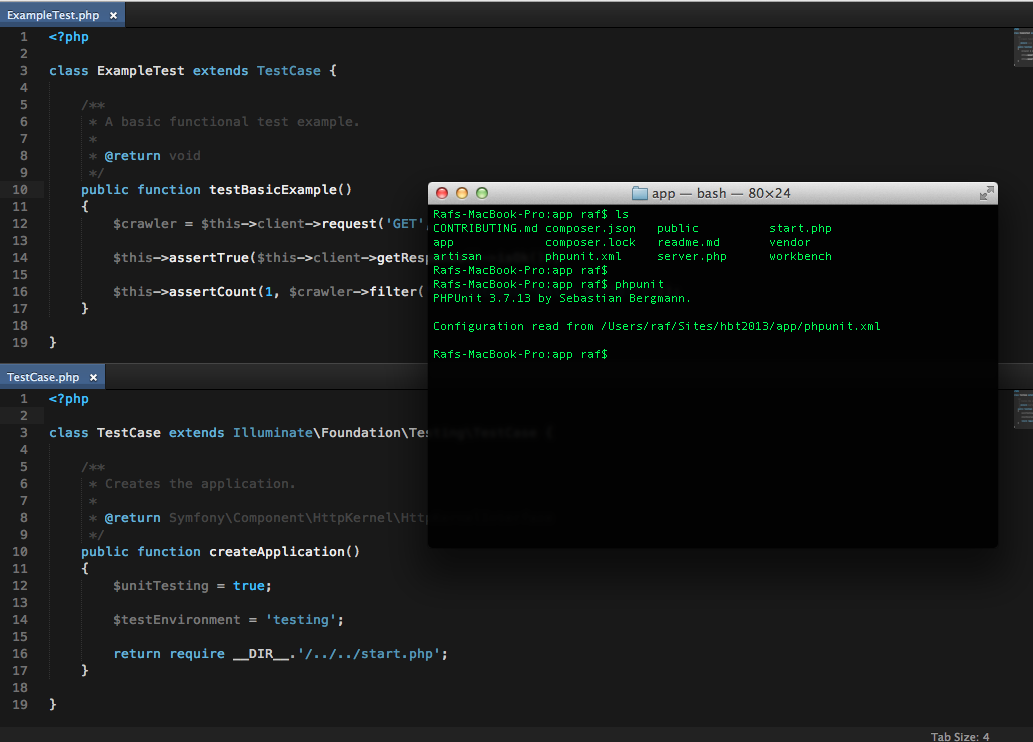
Task: Click the minimap of the ExampleTest.php pane
Action: point(1022,47)
